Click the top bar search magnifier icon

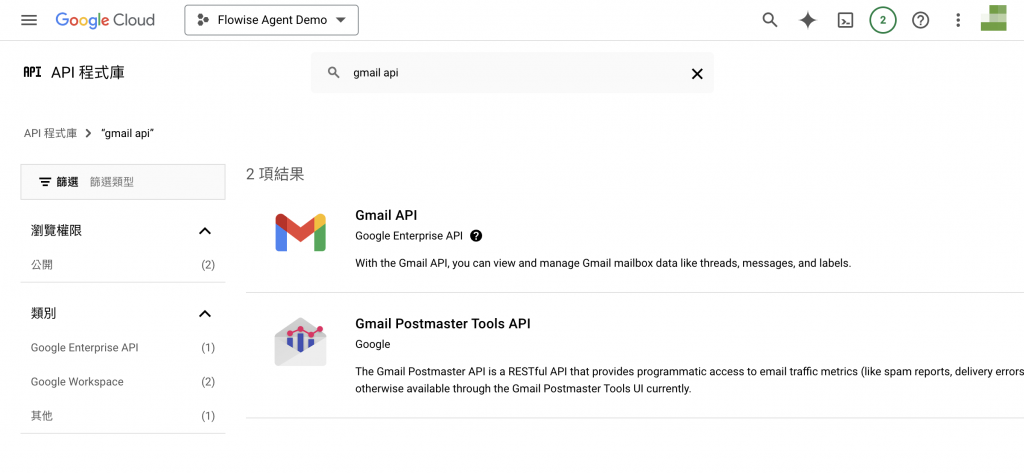[770, 20]
